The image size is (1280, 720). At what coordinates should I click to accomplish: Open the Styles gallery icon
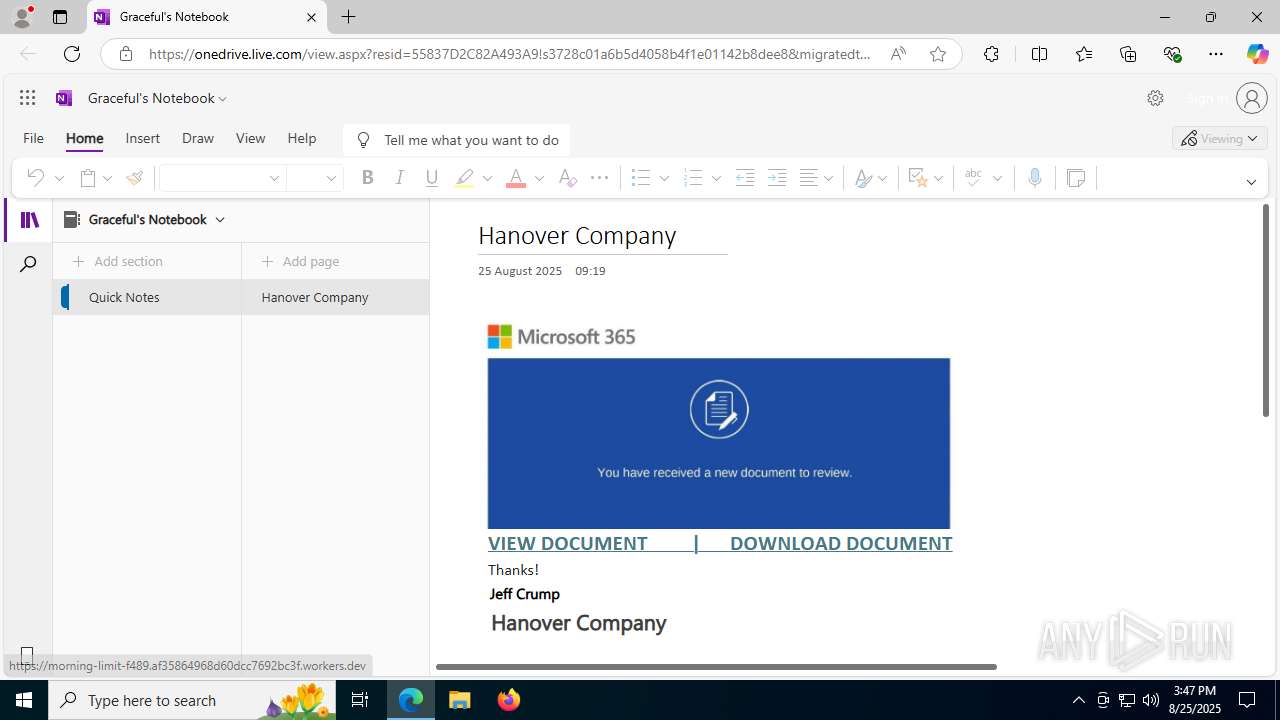[863, 178]
